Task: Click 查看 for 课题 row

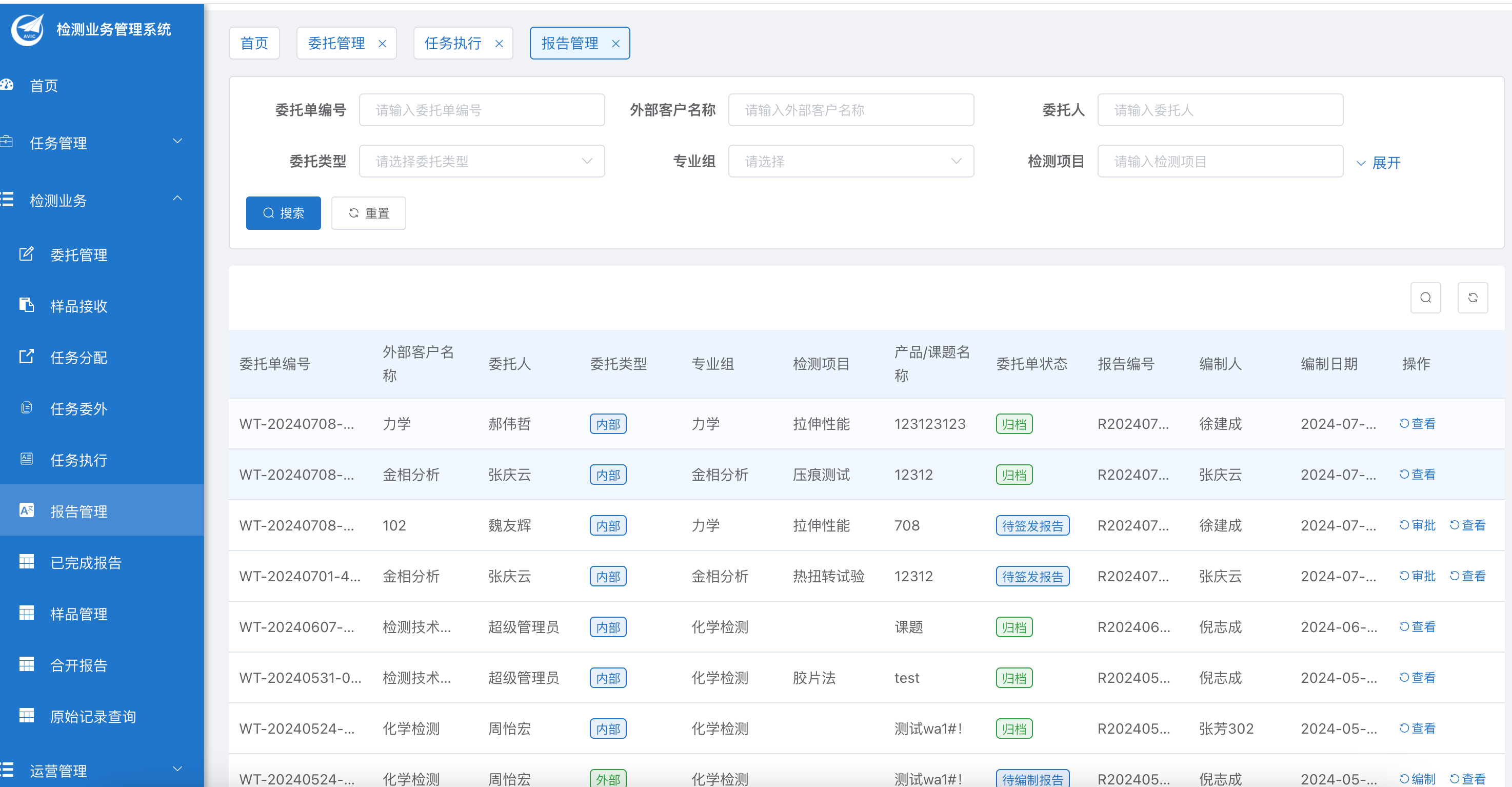Action: [1418, 626]
